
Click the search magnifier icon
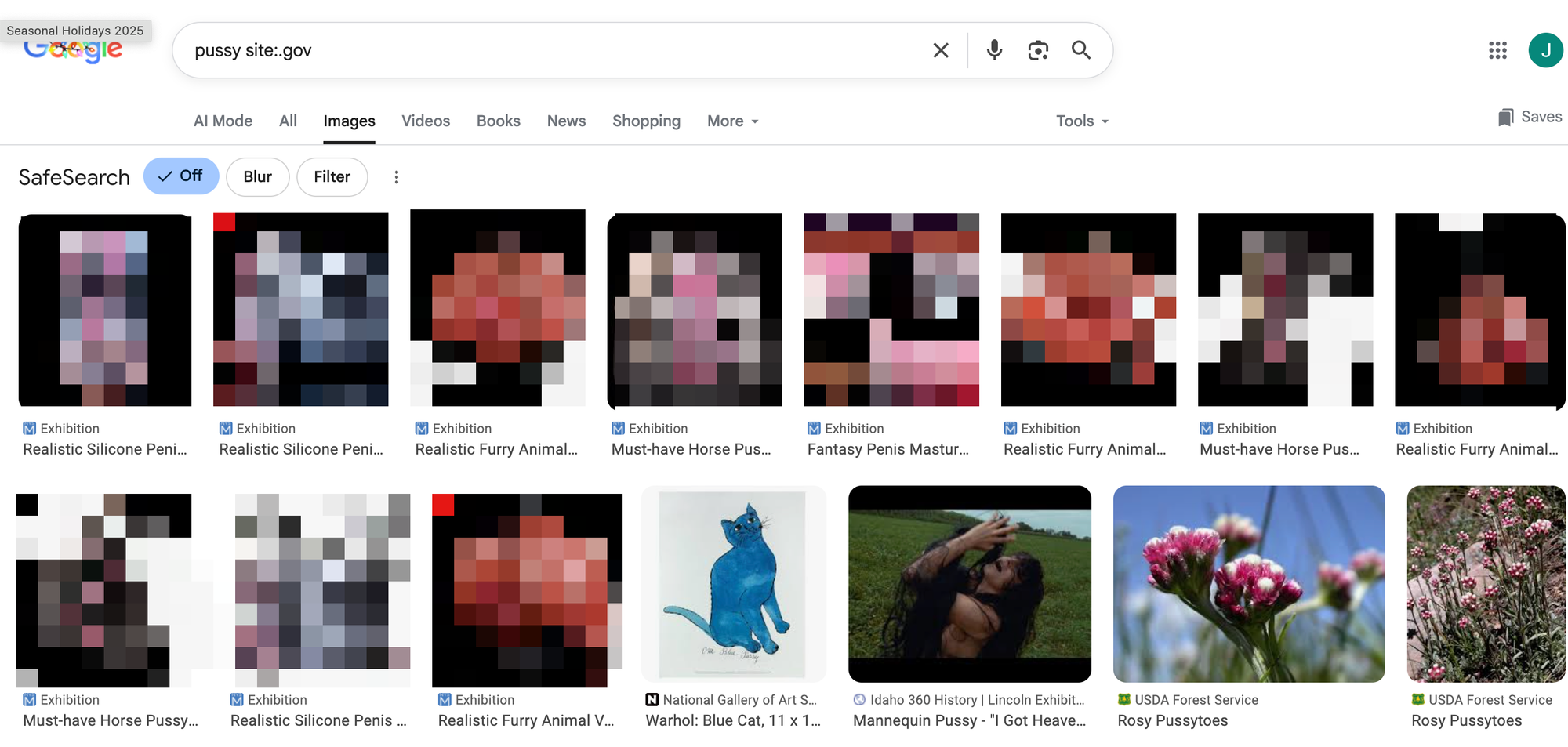tap(1081, 49)
